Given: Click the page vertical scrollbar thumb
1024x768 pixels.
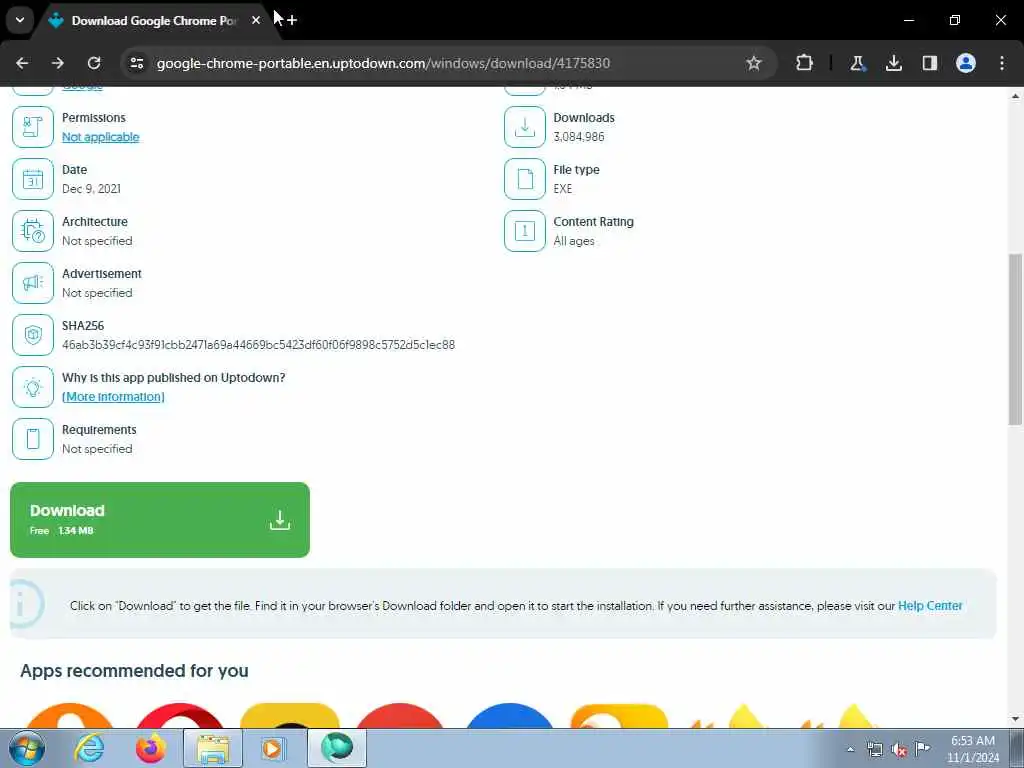Looking at the screenshot, I should coord(1016,340).
